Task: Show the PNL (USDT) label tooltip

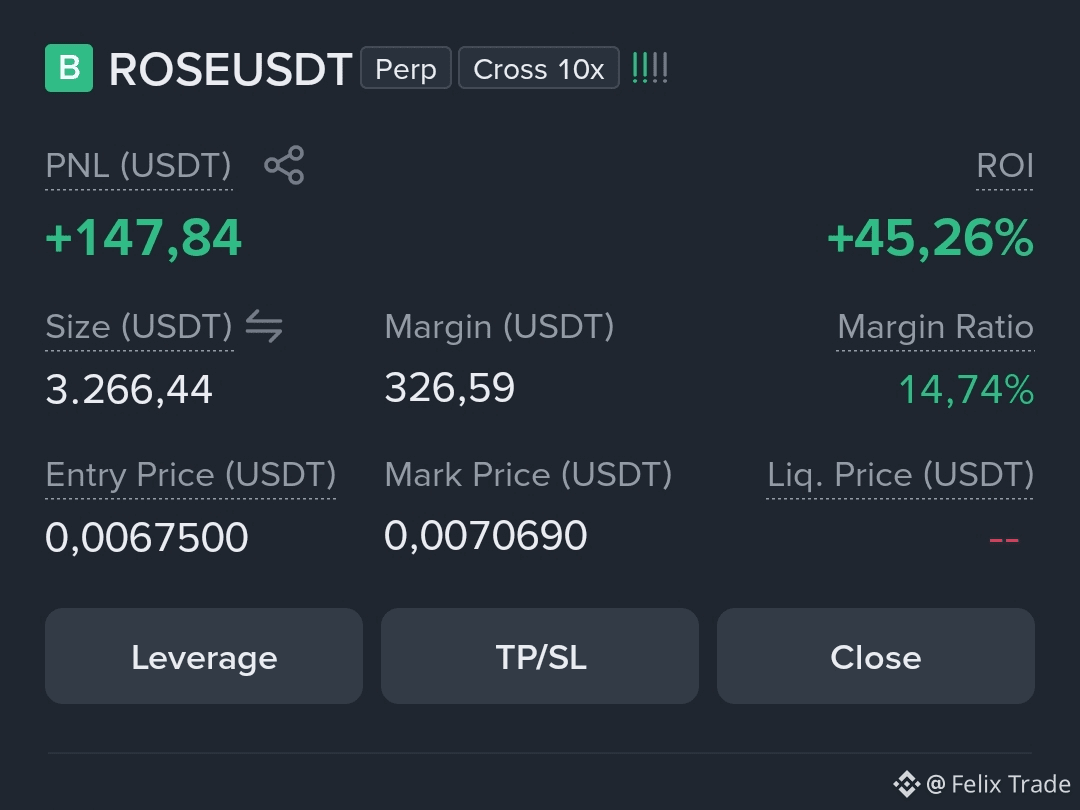Action: [138, 166]
